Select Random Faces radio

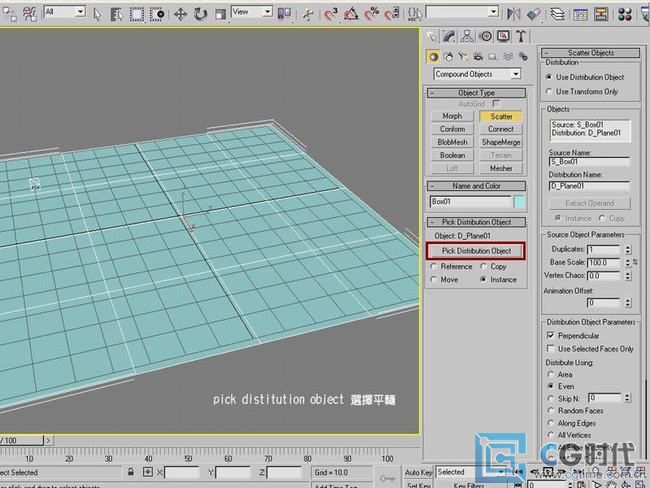click(x=575, y=411)
